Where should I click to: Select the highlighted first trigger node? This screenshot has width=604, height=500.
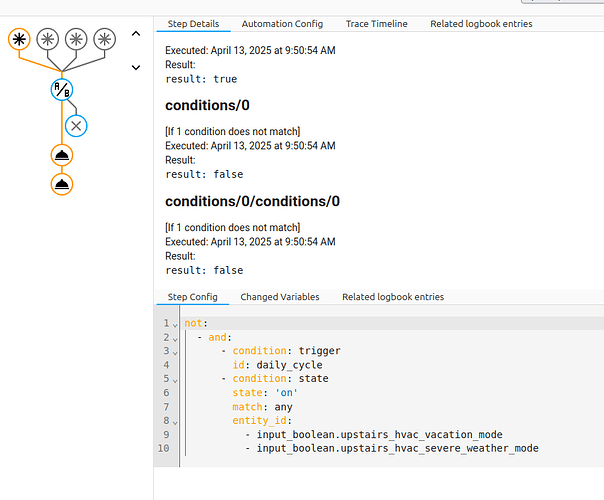tap(19, 39)
